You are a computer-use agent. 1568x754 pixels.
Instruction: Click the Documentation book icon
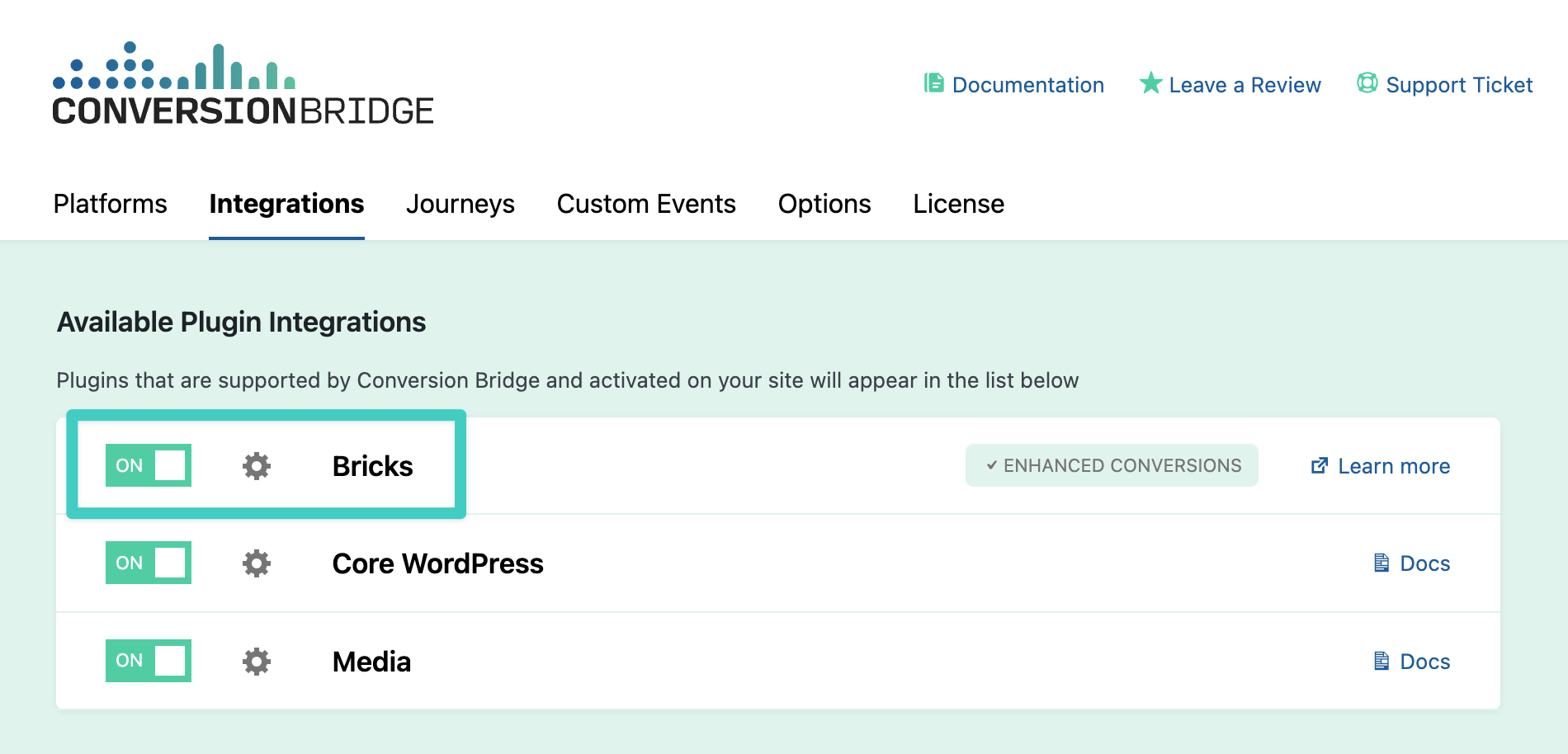pos(933,83)
